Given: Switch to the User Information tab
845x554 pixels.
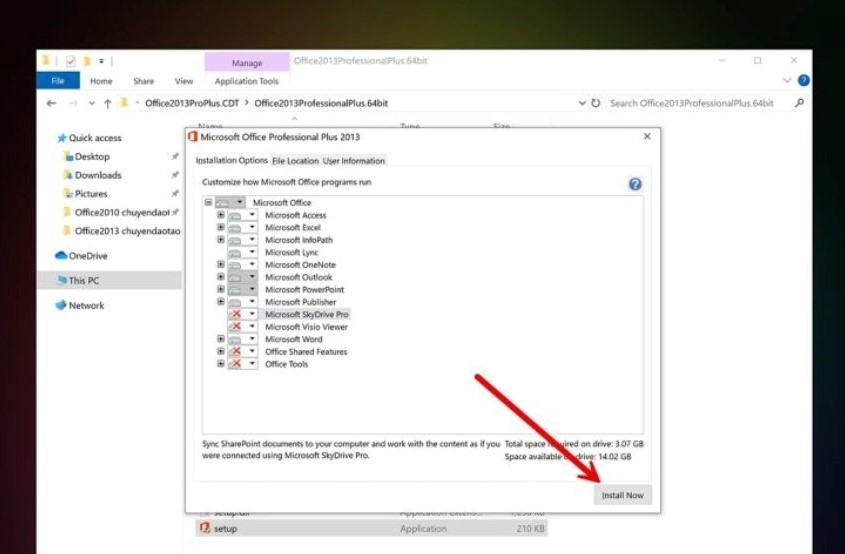Looking at the screenshot, I should [x=354, y=161].
